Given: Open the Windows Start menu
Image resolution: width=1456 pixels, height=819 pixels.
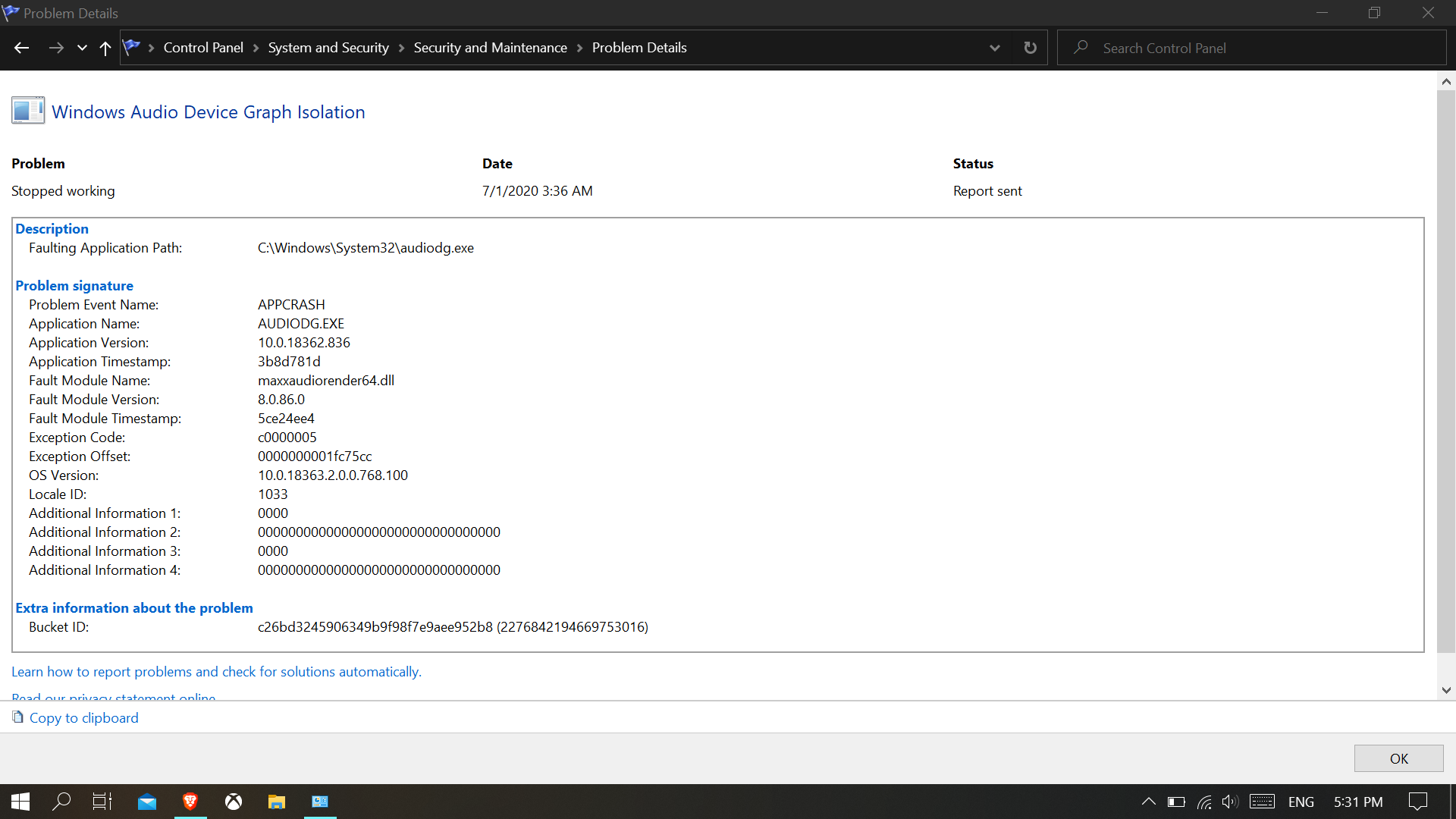Looking at the screenshot, I should coord(20,802).
